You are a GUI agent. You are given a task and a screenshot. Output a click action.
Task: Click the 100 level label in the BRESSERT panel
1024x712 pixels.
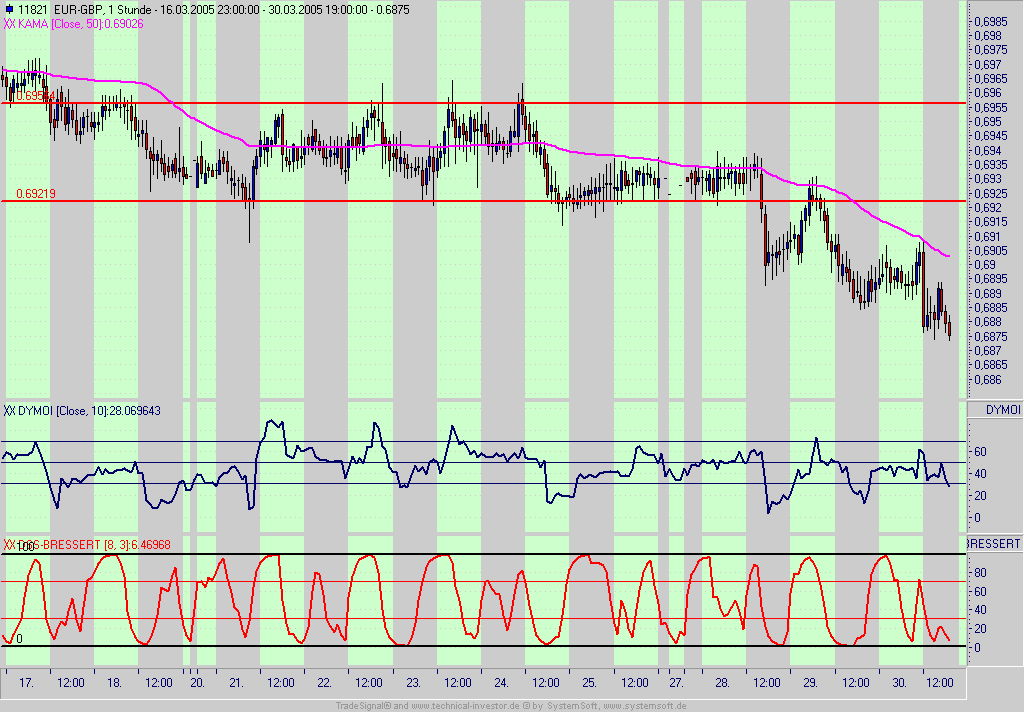pyautogui.click(x=25, y=547)
